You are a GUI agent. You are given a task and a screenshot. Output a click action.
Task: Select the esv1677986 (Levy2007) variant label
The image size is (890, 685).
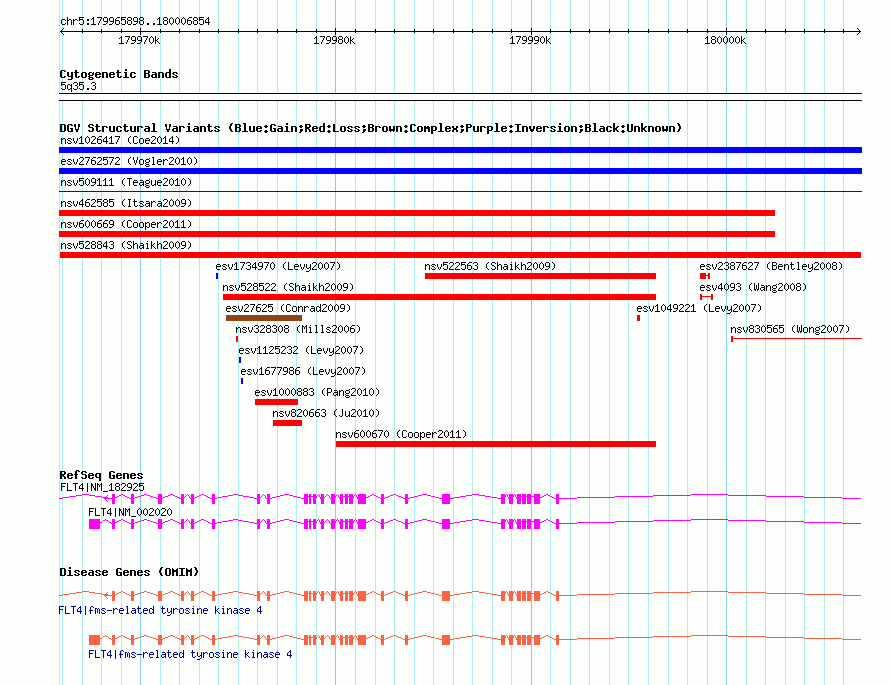click(x=303, y=371)
